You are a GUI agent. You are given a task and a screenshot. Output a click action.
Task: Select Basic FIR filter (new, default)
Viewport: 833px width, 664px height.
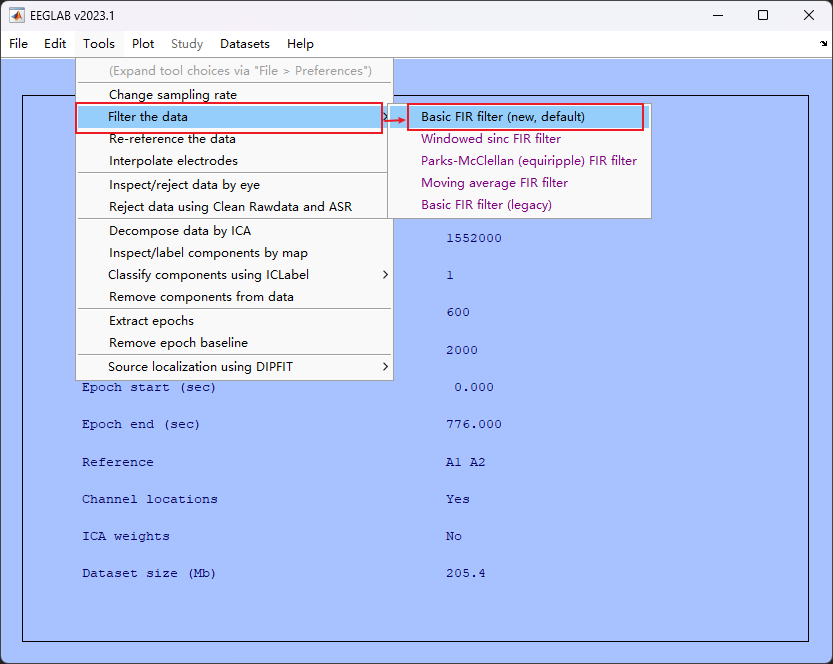[519, 117]
